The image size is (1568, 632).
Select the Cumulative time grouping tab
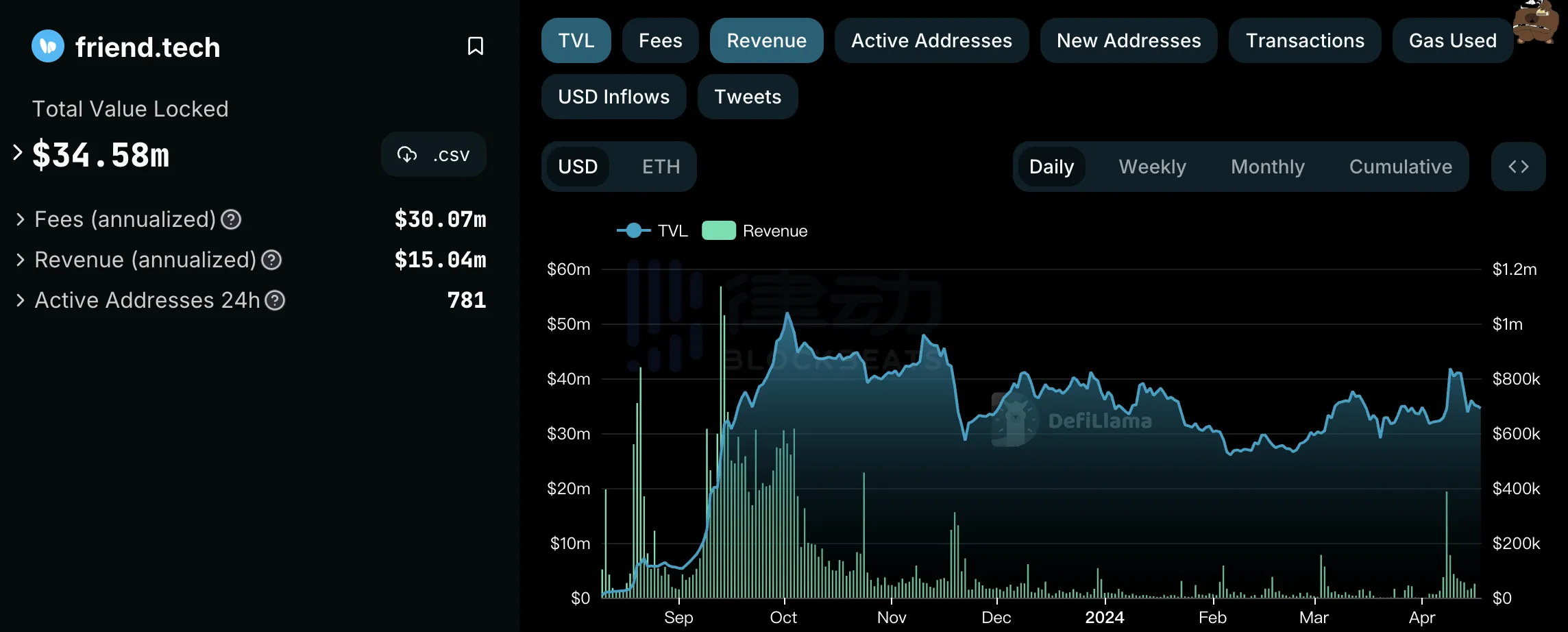click(x=1400, y=167)
